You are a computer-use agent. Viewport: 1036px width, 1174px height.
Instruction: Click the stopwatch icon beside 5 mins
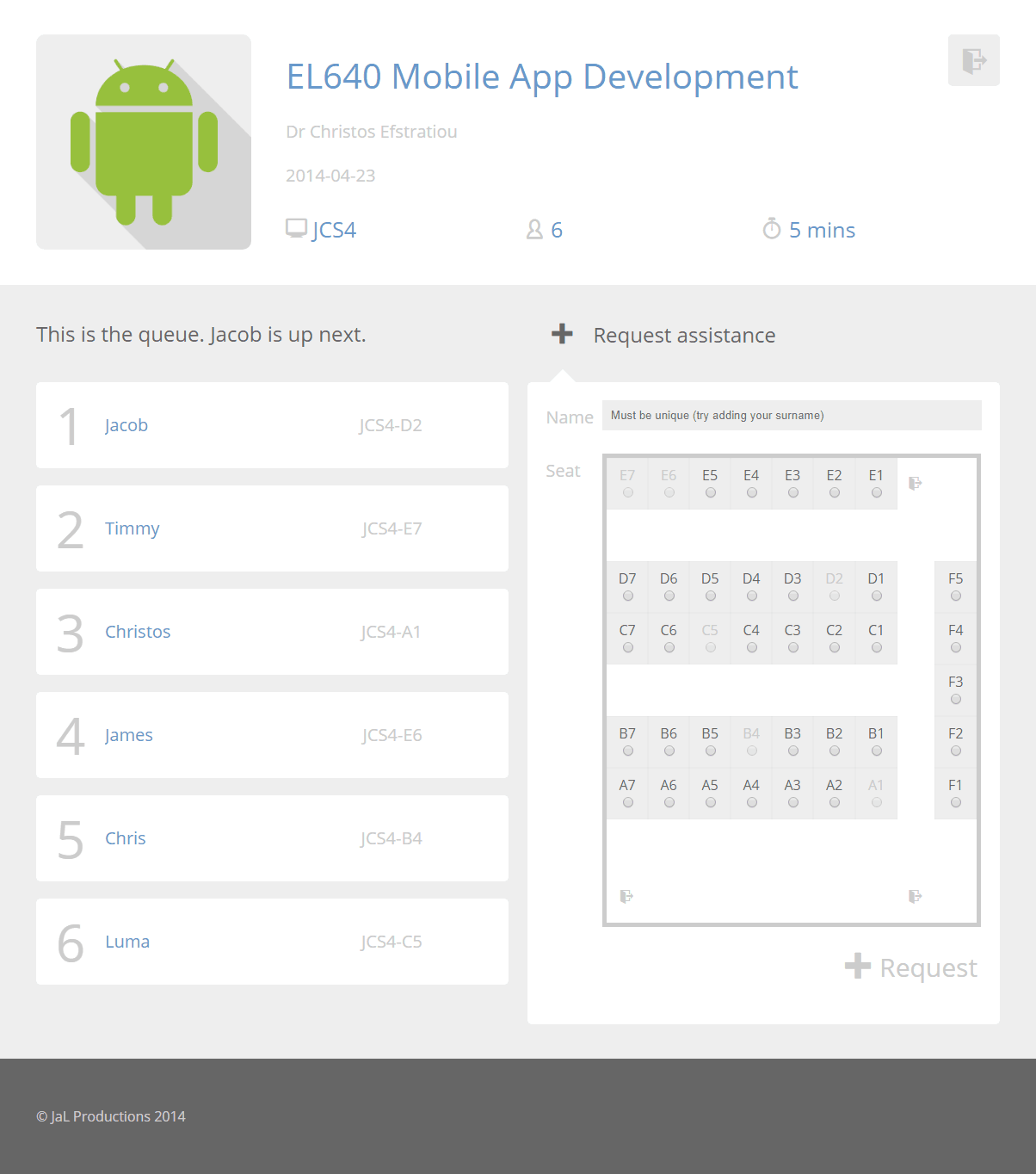pos(772,229)
